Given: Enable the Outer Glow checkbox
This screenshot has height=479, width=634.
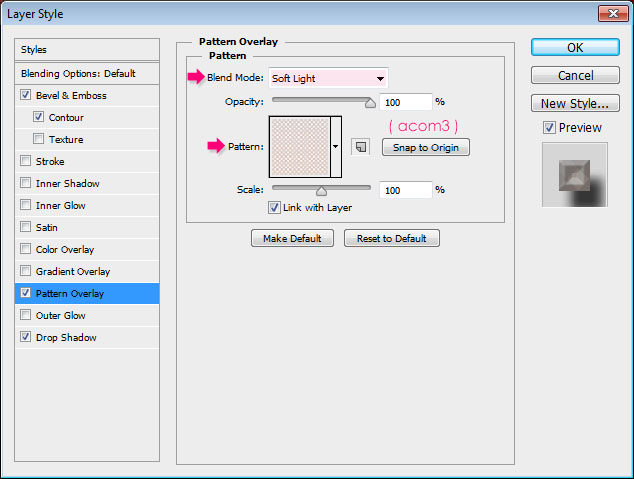Looking at the screenshot, I should click(x=25, y=315).
